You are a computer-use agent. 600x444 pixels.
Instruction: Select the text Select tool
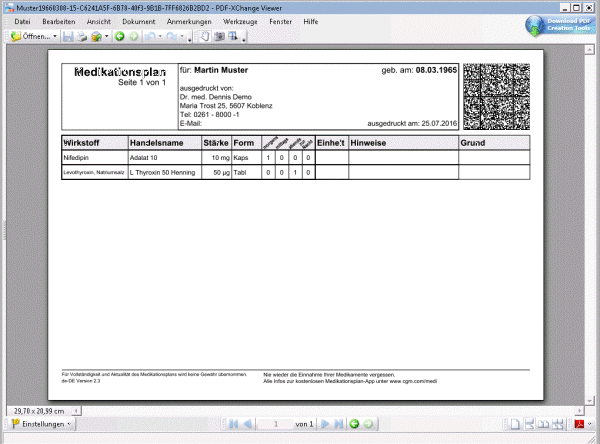pos(233,36)
